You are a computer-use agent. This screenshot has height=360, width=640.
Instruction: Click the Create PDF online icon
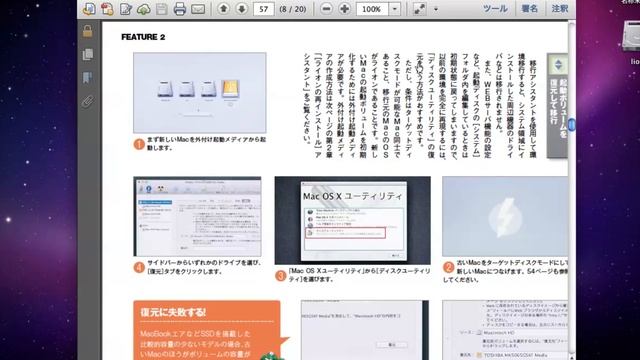pos(107,9)
